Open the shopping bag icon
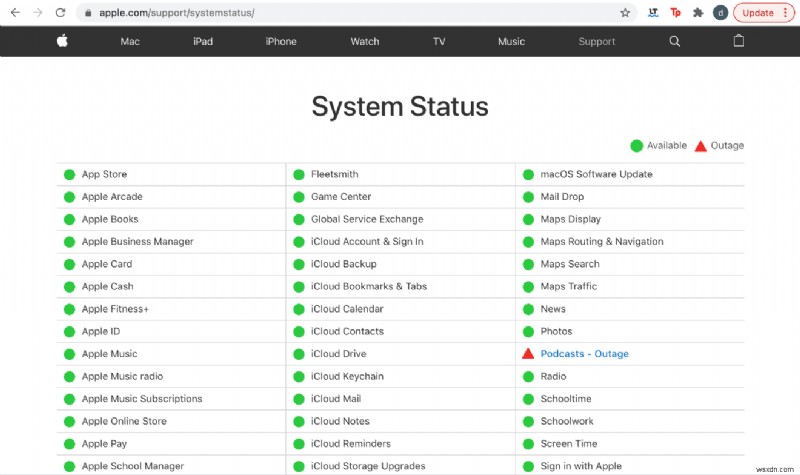The image size is (800, 475). (738, 41)
